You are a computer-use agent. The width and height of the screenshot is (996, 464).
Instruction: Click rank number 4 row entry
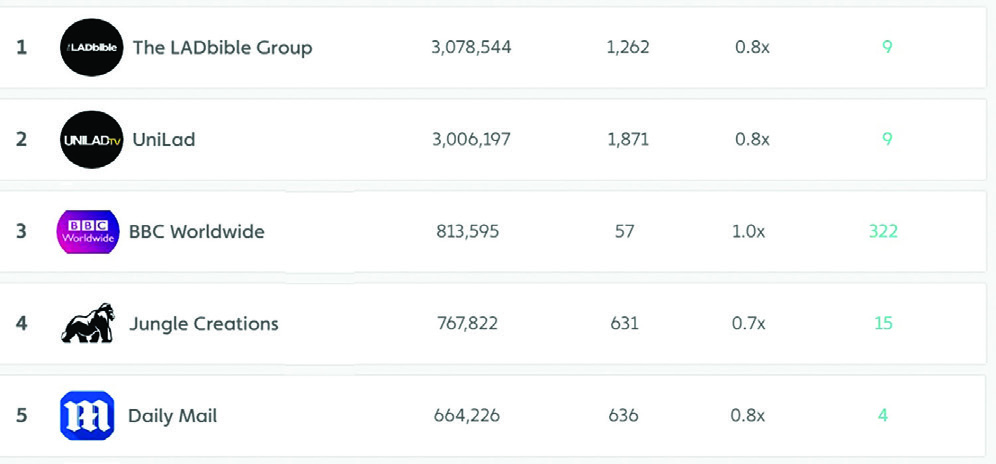pyautogui.click(x=22, y=324)
